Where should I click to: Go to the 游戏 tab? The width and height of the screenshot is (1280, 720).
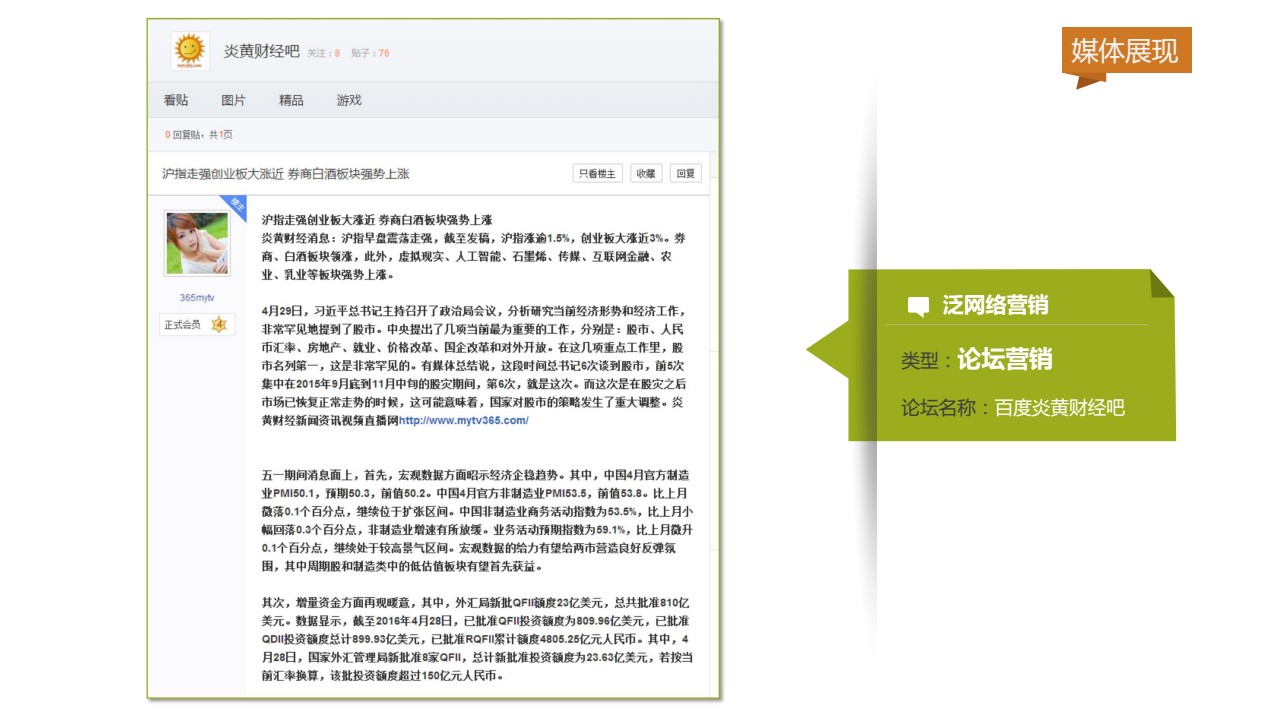(x=349, y=100)
